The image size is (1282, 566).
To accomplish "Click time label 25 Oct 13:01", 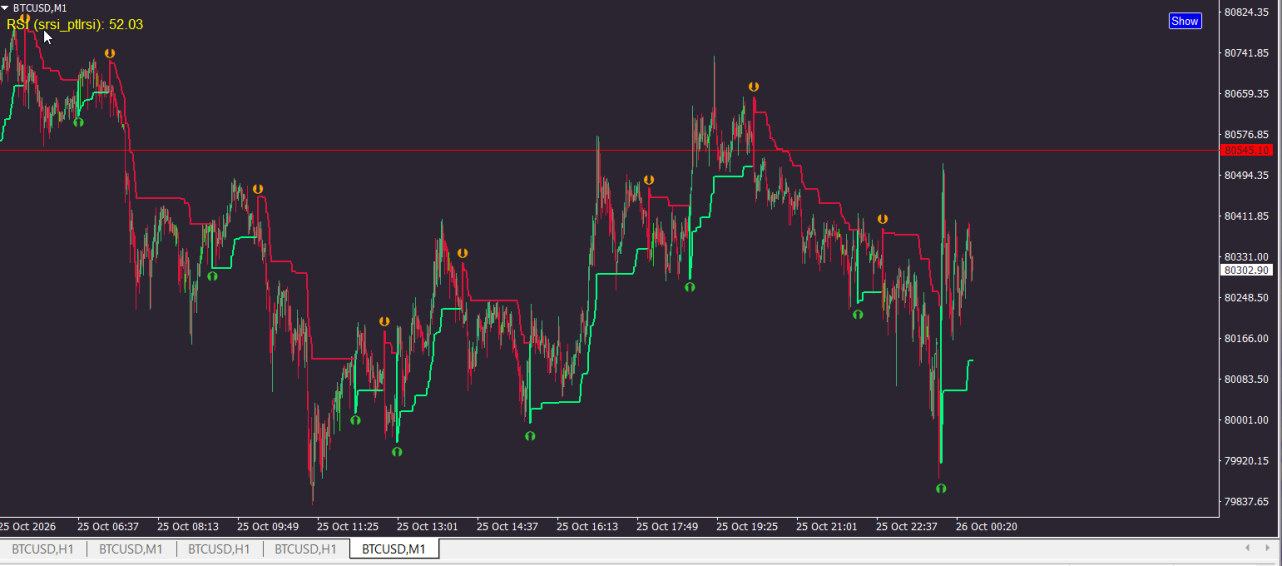I will (x=428, y=526).
